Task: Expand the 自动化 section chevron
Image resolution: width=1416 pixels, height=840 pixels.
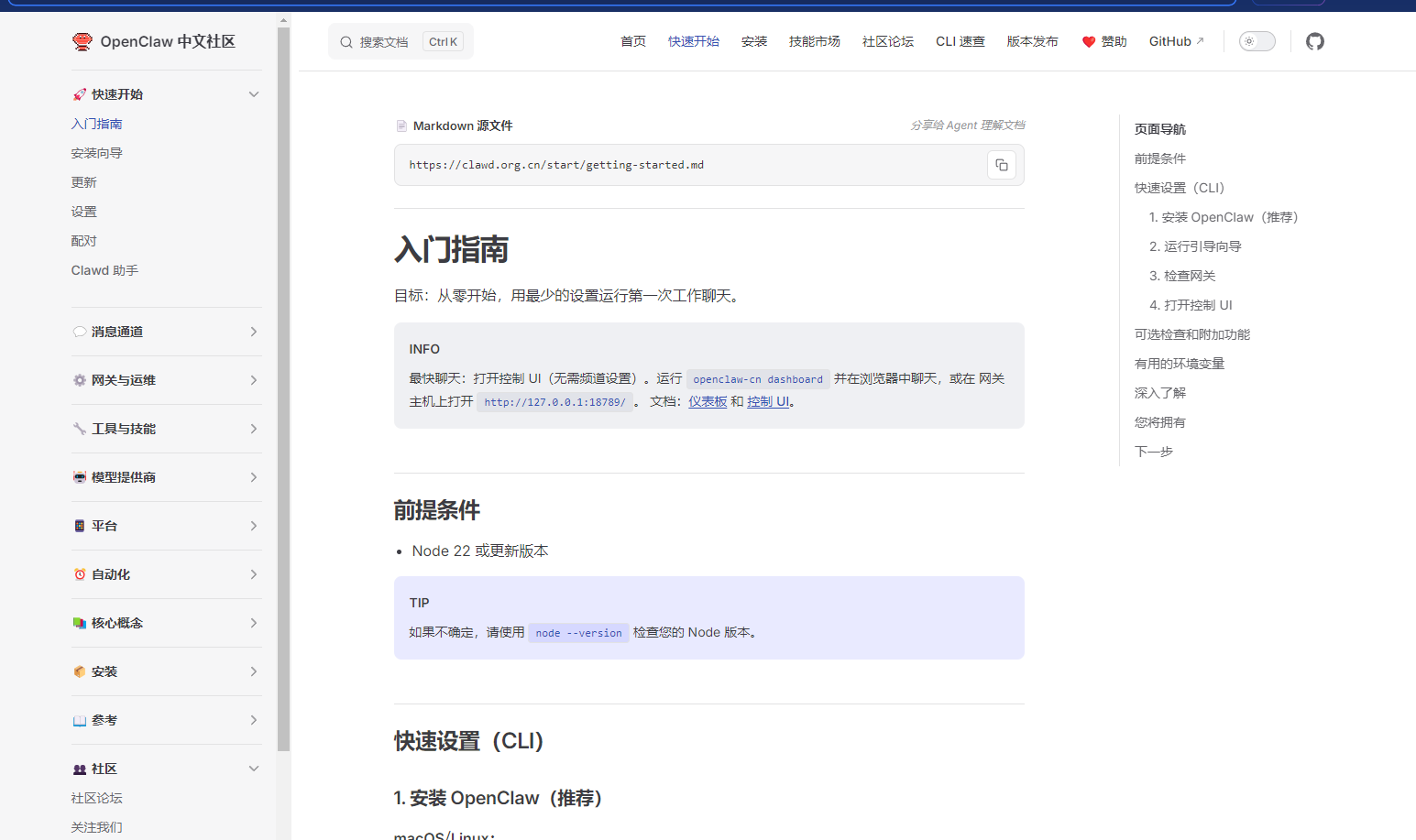Action: tap(254, 574)
